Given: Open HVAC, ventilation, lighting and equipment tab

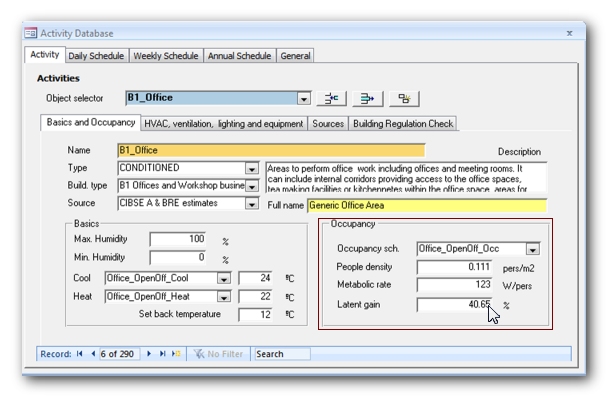Looking at the screenshot, I should (x=223, y=124).
